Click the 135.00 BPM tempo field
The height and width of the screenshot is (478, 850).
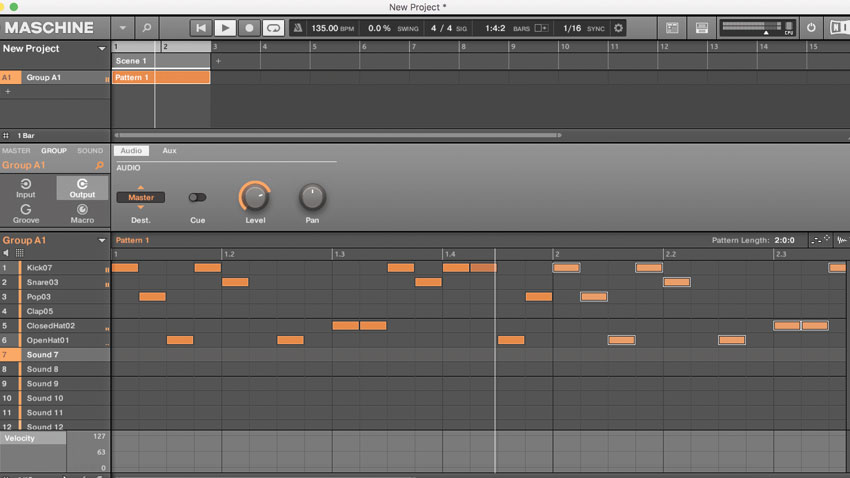click(332, 28)
